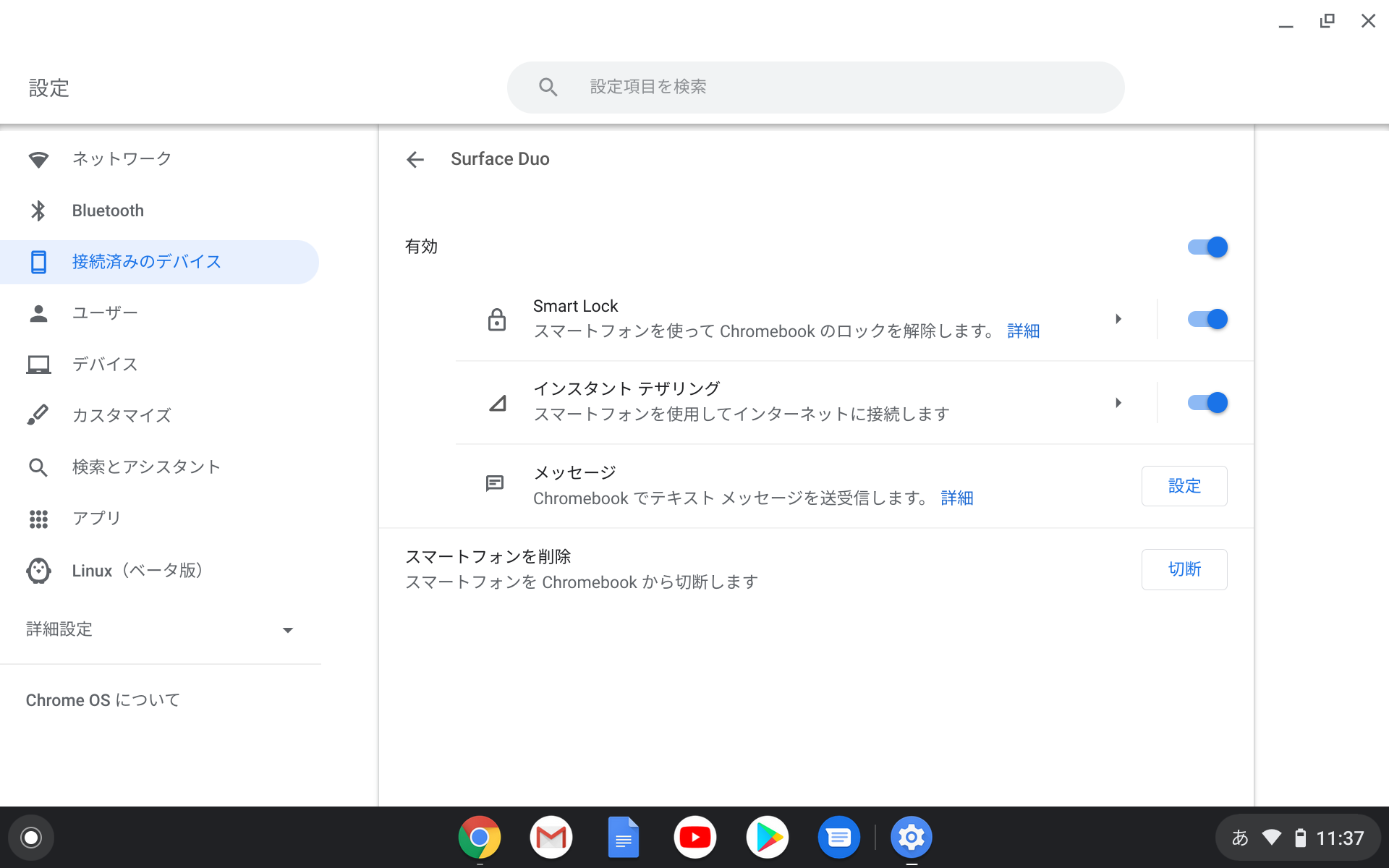Open ユーザー settings via the person icon
Image resolution: width=1389 pixels, height=868 pixels.
coord(38,312)
